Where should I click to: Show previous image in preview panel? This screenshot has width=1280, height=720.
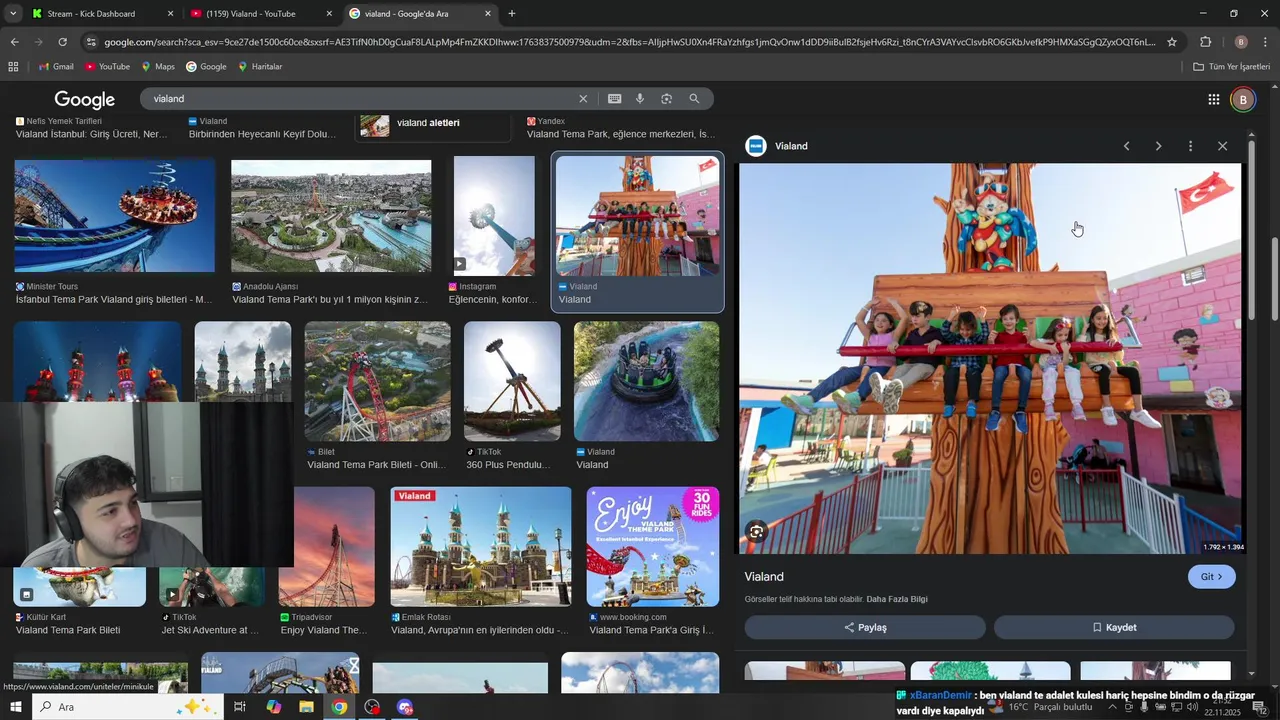click(1126, 146)
